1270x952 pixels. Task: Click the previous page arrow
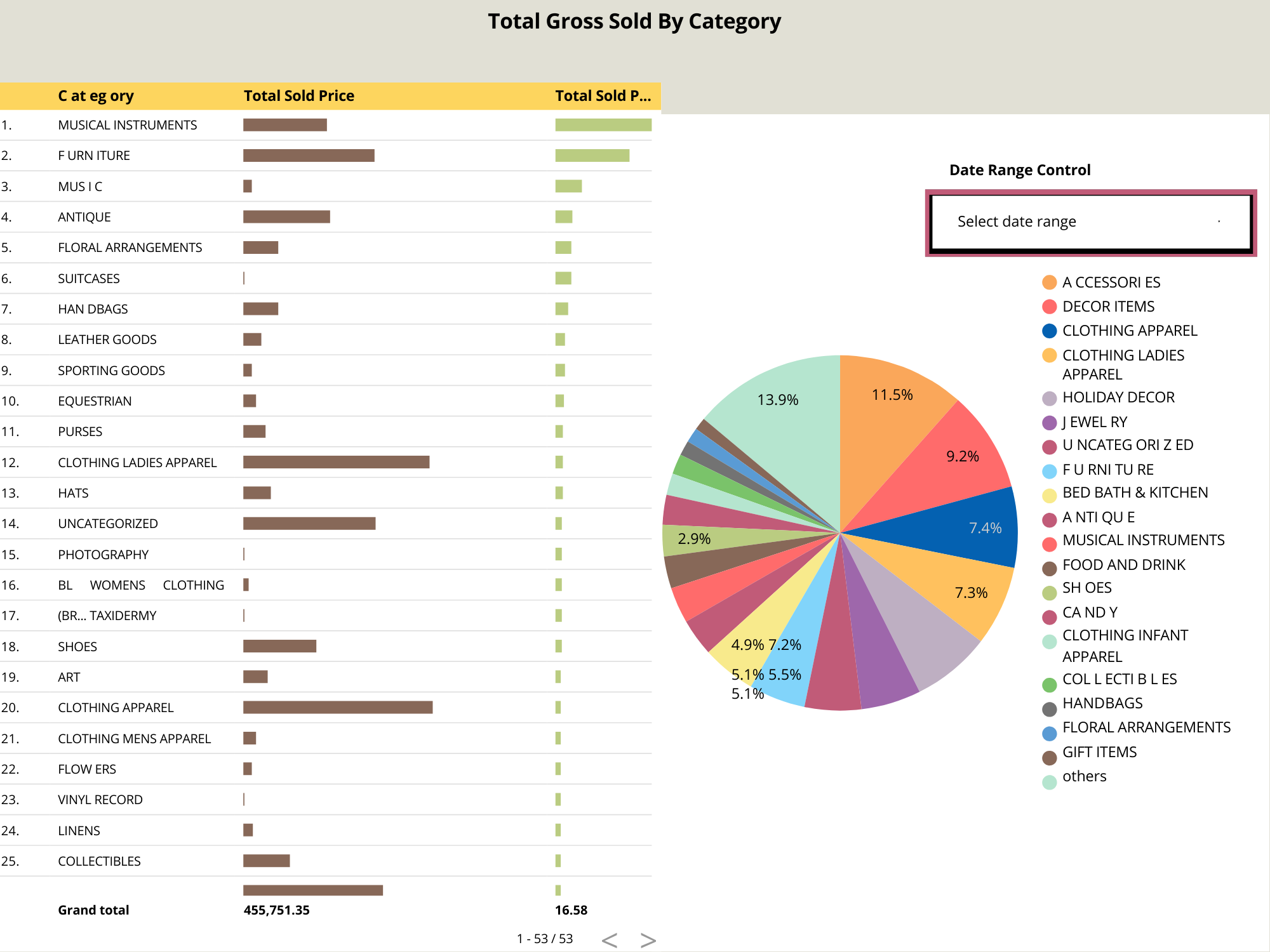pyautogui.click(x=610, y=940)
